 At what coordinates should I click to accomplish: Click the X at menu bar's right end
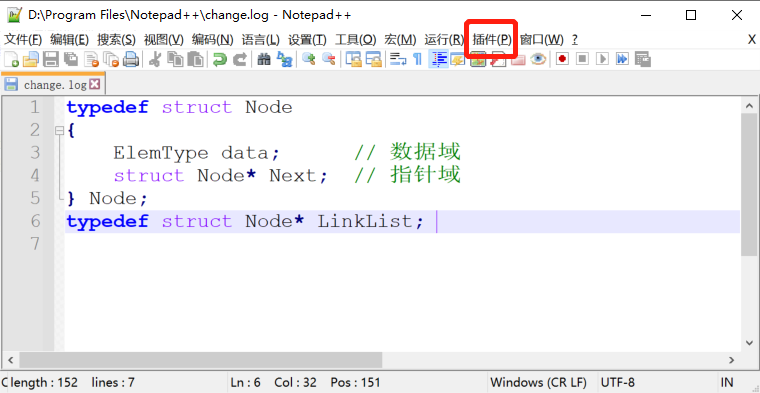(x=751, y=39)
